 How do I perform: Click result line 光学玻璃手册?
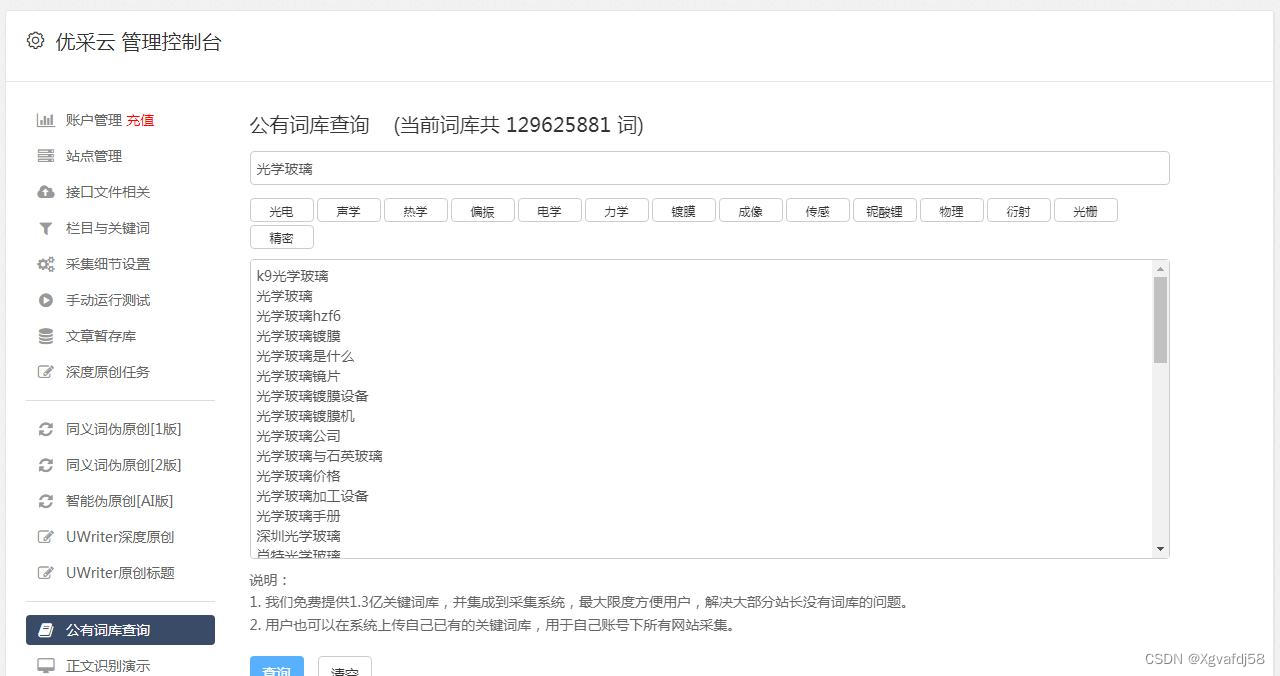coord(298,516)
